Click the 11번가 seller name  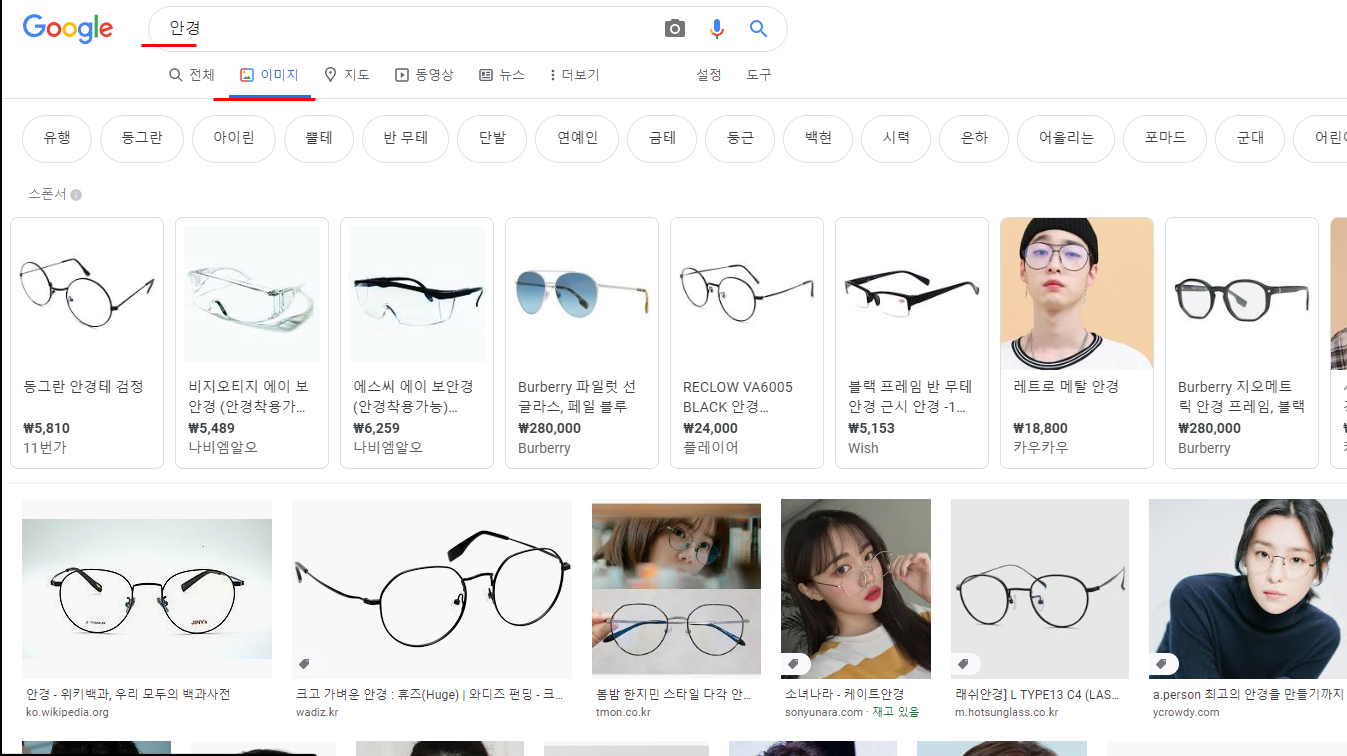click(x=44, y=448)
